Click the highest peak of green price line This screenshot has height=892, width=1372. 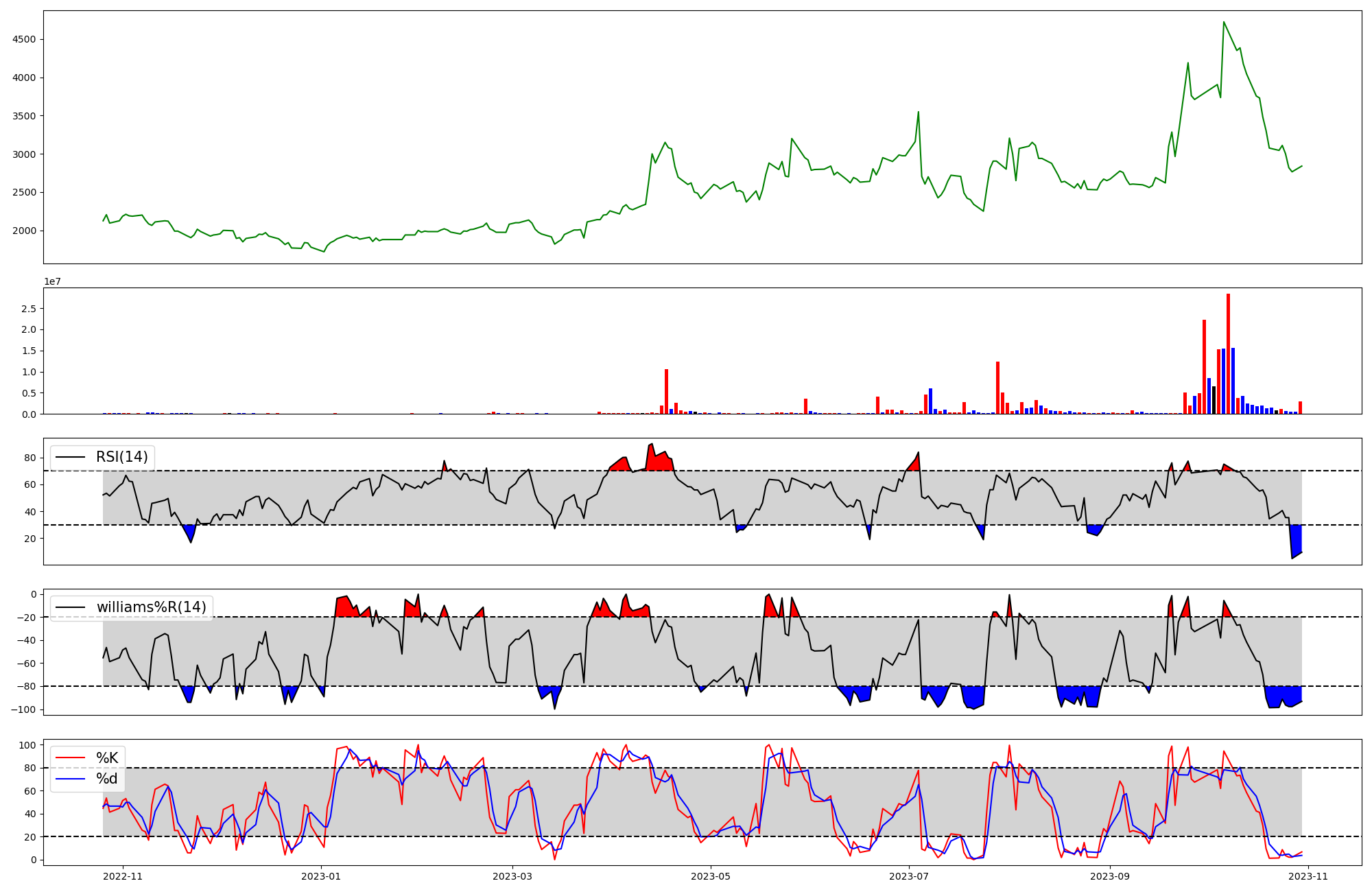click(x=1224, y=23)
